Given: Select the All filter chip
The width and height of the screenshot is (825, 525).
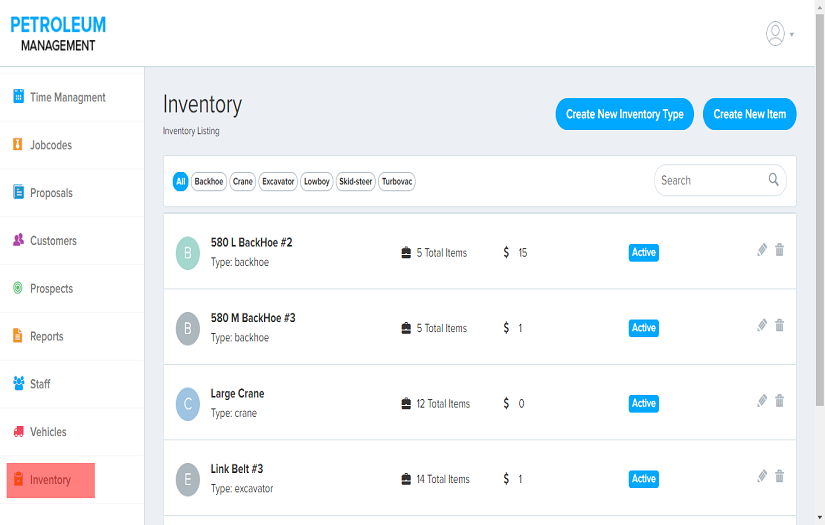Looking at the screenshot, I should pos(180,181).
